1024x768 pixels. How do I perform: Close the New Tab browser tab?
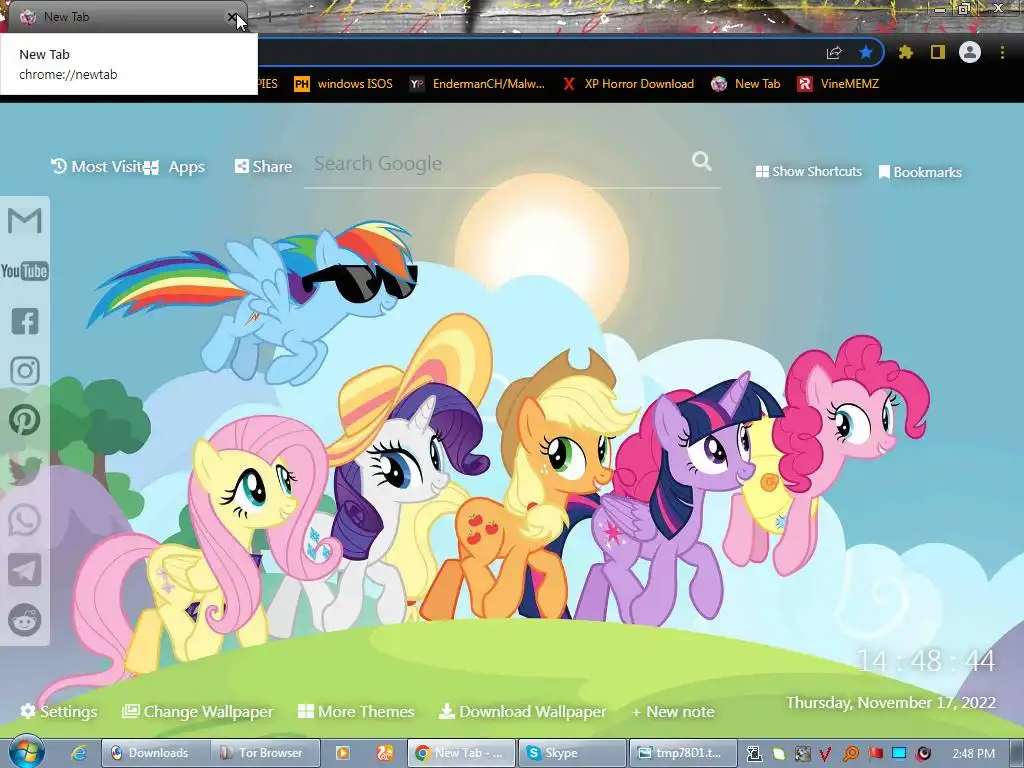tap(231, 17)
